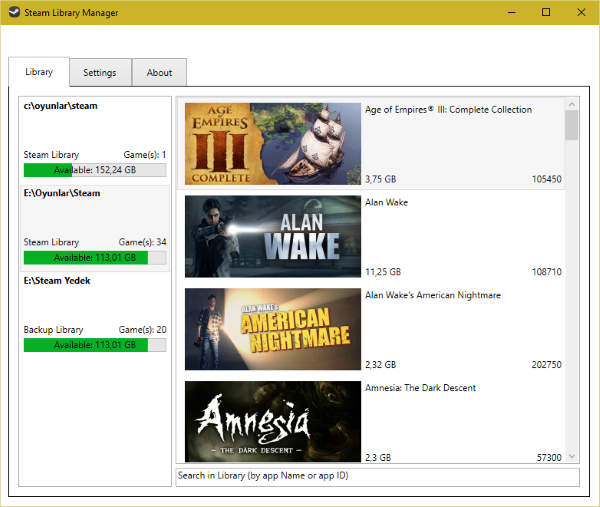Click the game list scroll up arrow
Image resolution: width=600 pixels, height=507 pixels.
(x=572, y=104)
